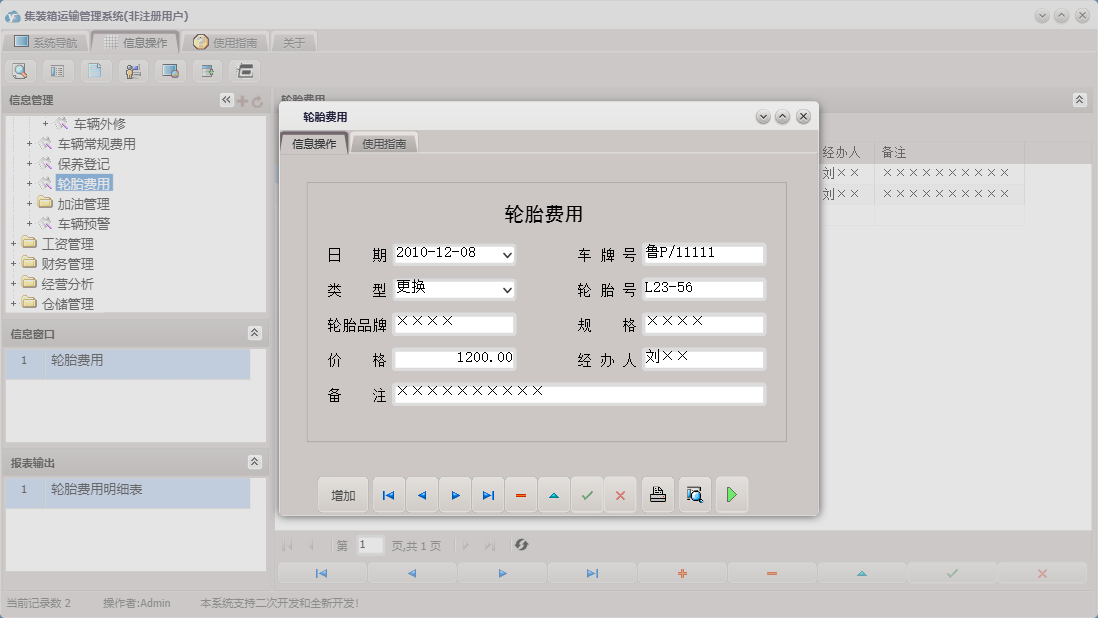Open the 关于 tab in the main window
The width and height of the screenshot is (1098, 618).
click(295, 42)
